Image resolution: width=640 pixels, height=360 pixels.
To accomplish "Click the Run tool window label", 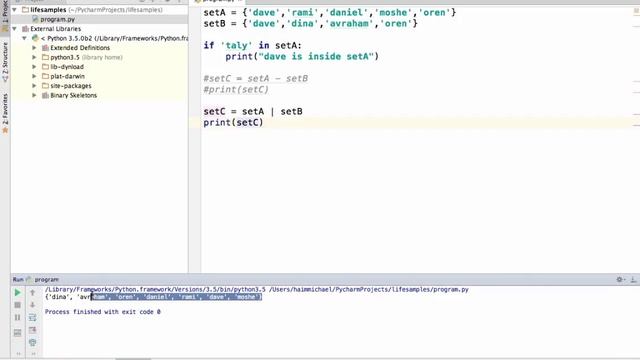I will click(x=18, y=280).
